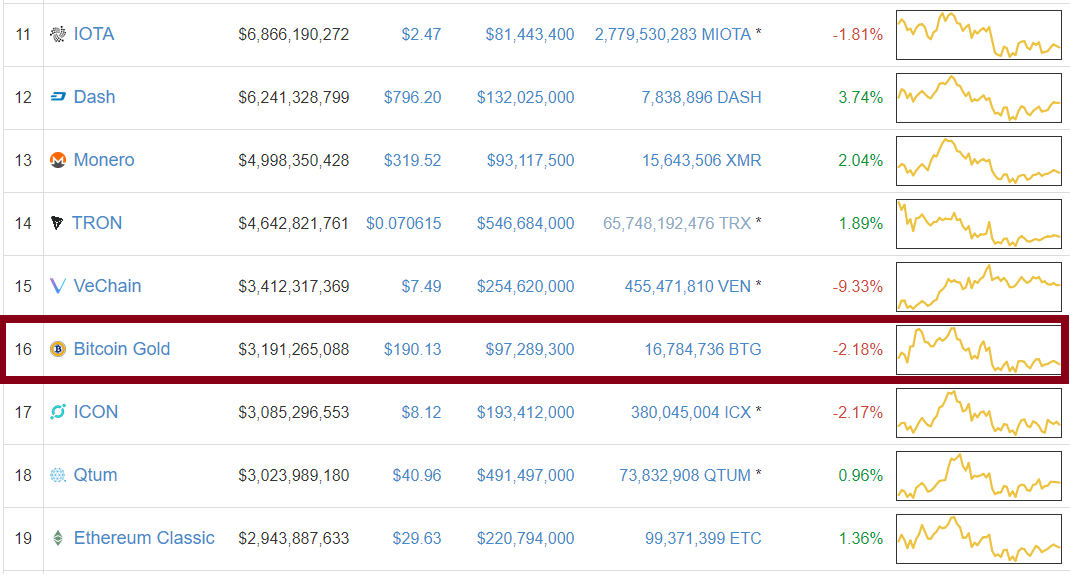Open the Monero coin page link

[104, 160]
